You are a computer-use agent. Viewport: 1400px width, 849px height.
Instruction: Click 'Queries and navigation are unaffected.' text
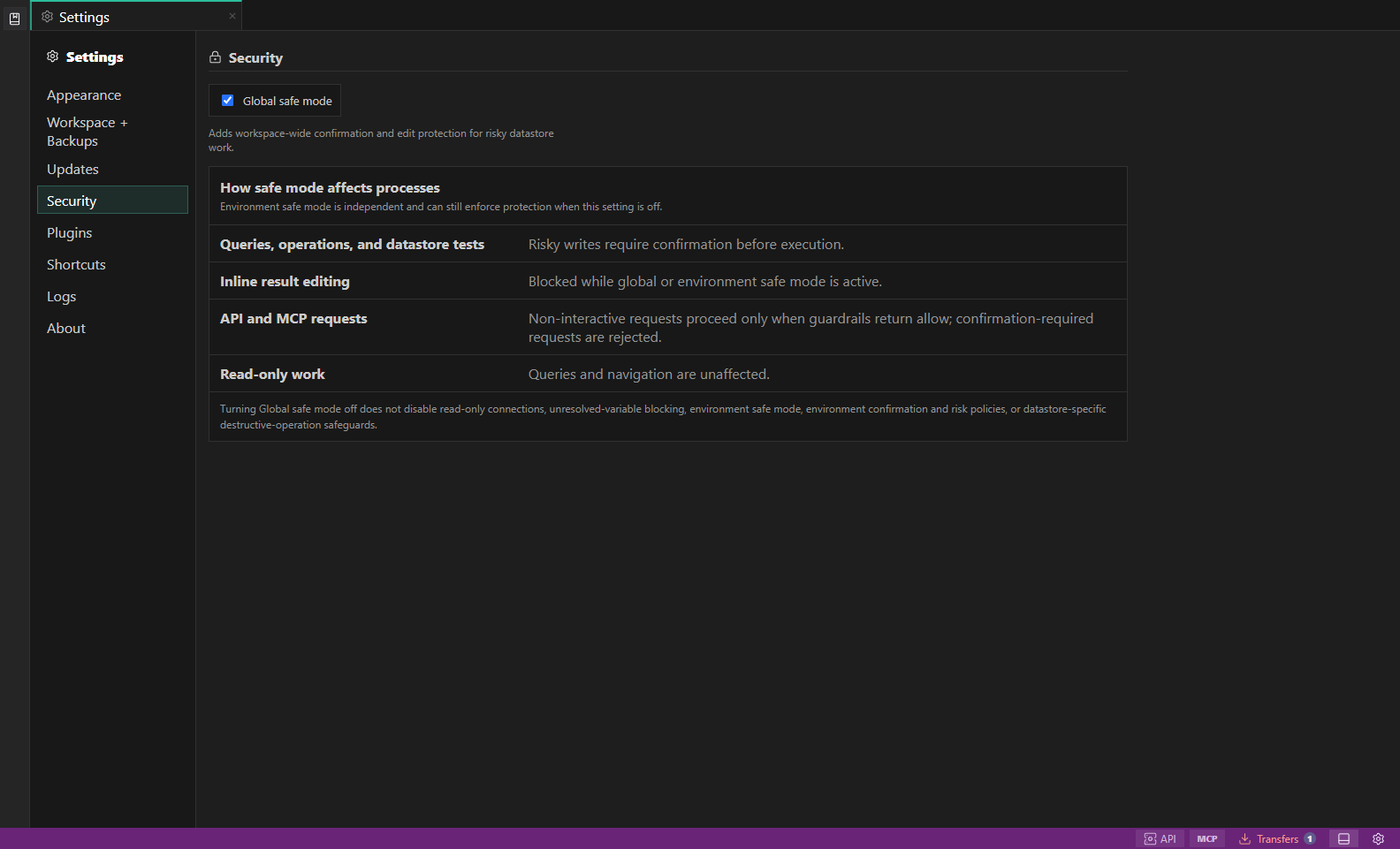[x=649, y=375]
